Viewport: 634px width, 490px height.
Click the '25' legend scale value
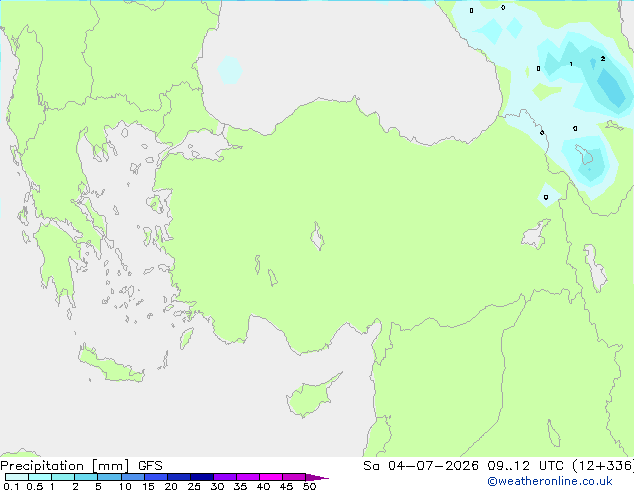194,486
